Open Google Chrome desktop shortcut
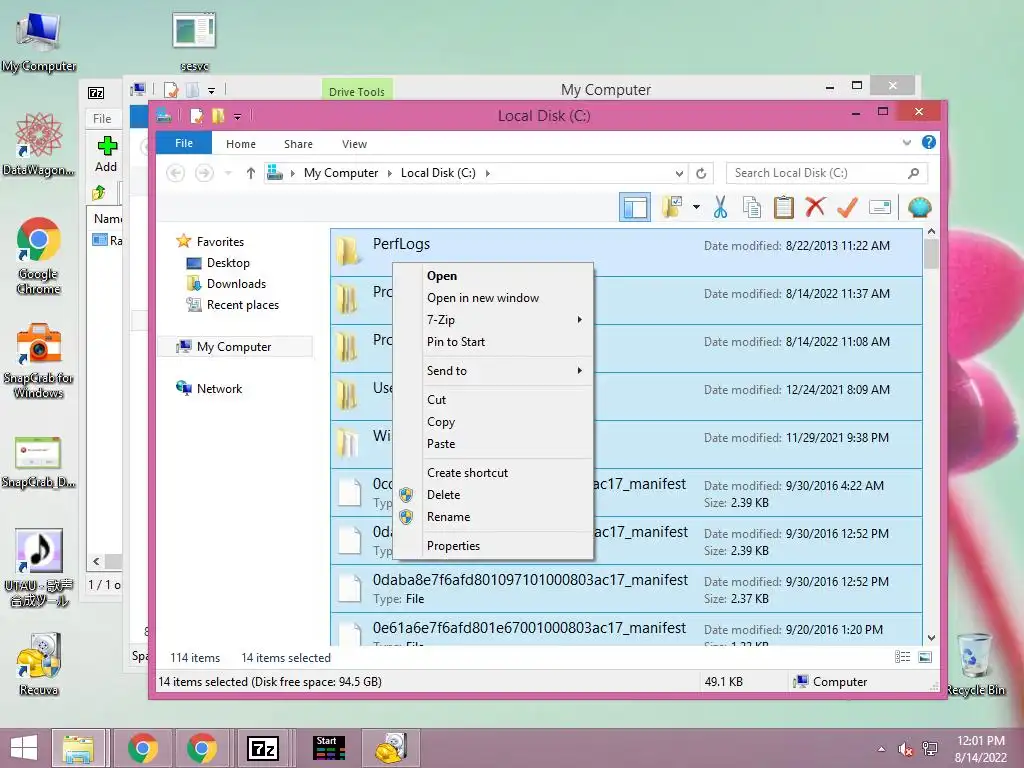 coord(39,256)
